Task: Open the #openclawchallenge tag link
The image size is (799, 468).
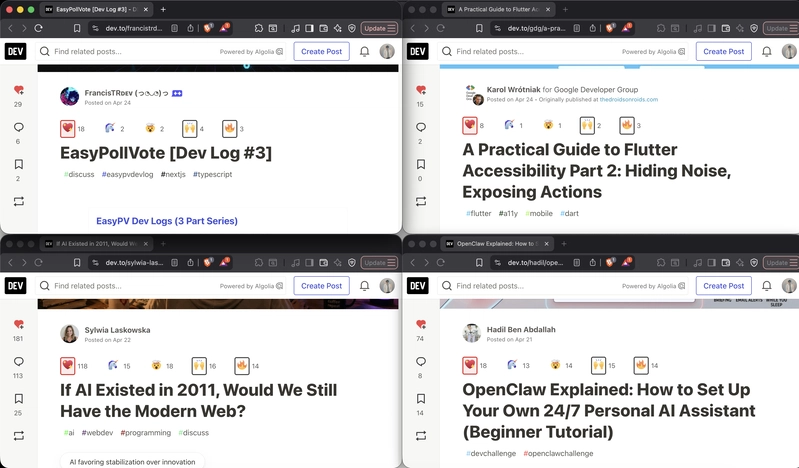Action: pos(558,453)
